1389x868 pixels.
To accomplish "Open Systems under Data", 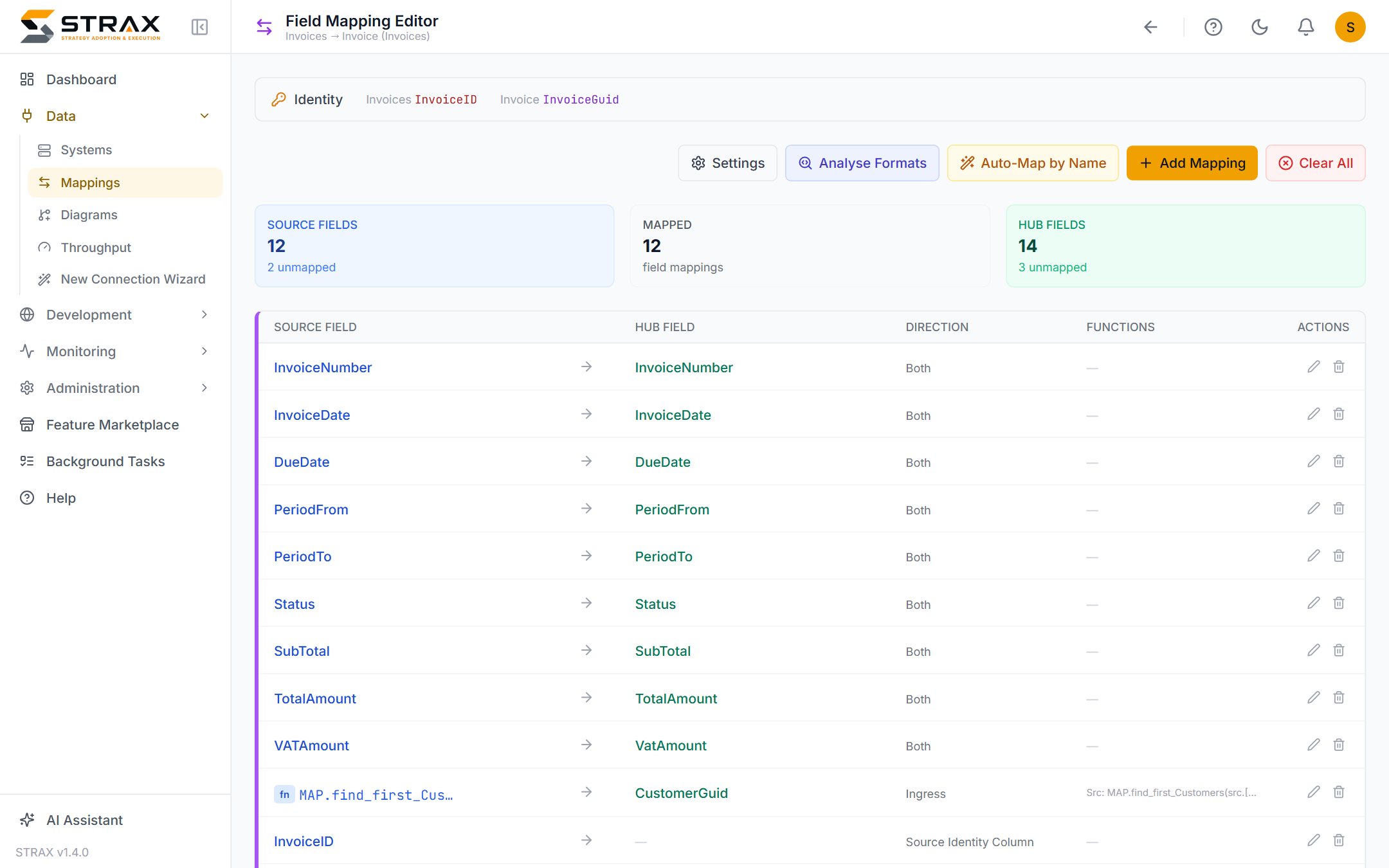I will click(125, 150).
